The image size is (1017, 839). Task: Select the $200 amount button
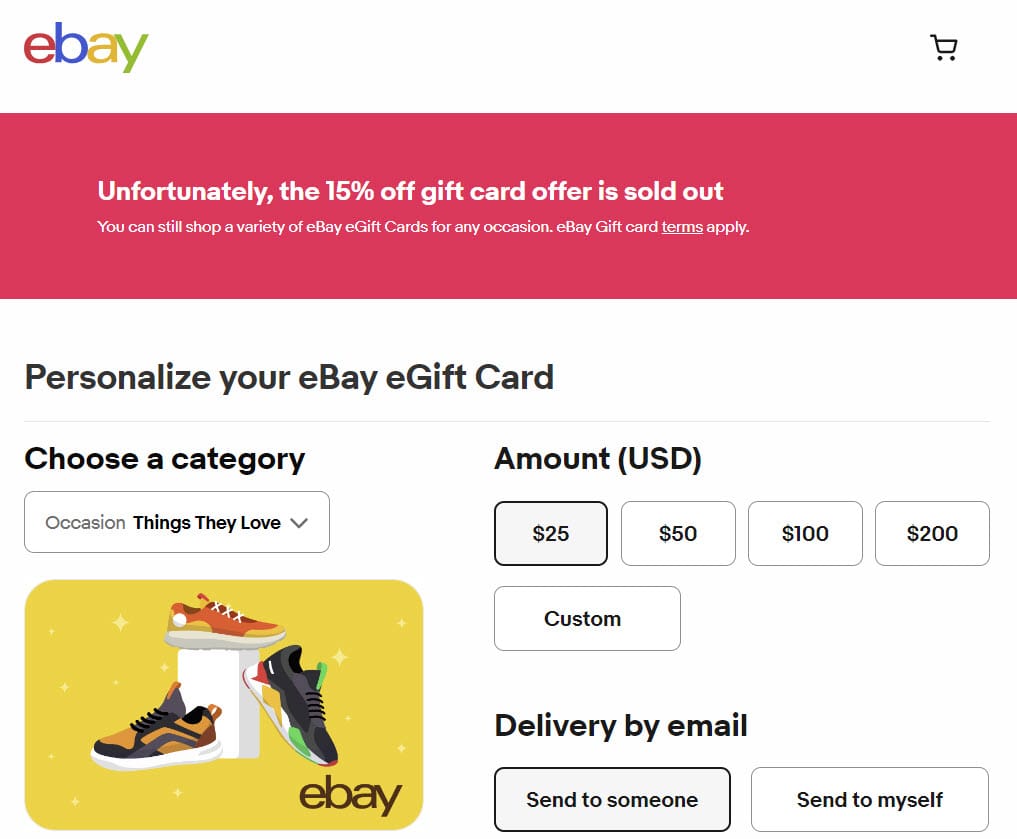point(932,533)
